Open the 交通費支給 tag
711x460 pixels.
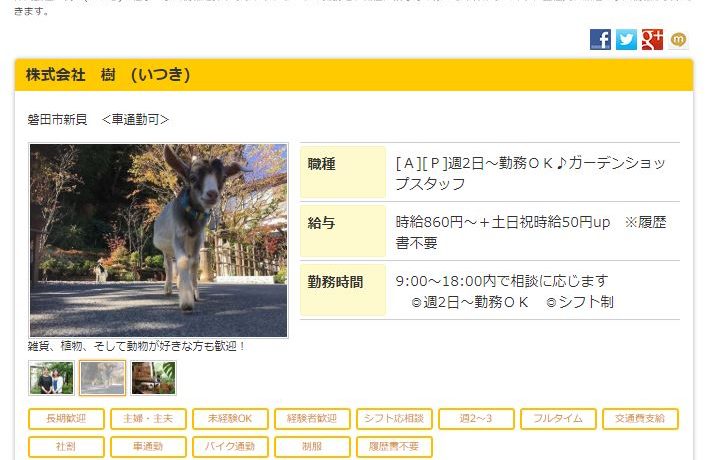coord(640,418)
